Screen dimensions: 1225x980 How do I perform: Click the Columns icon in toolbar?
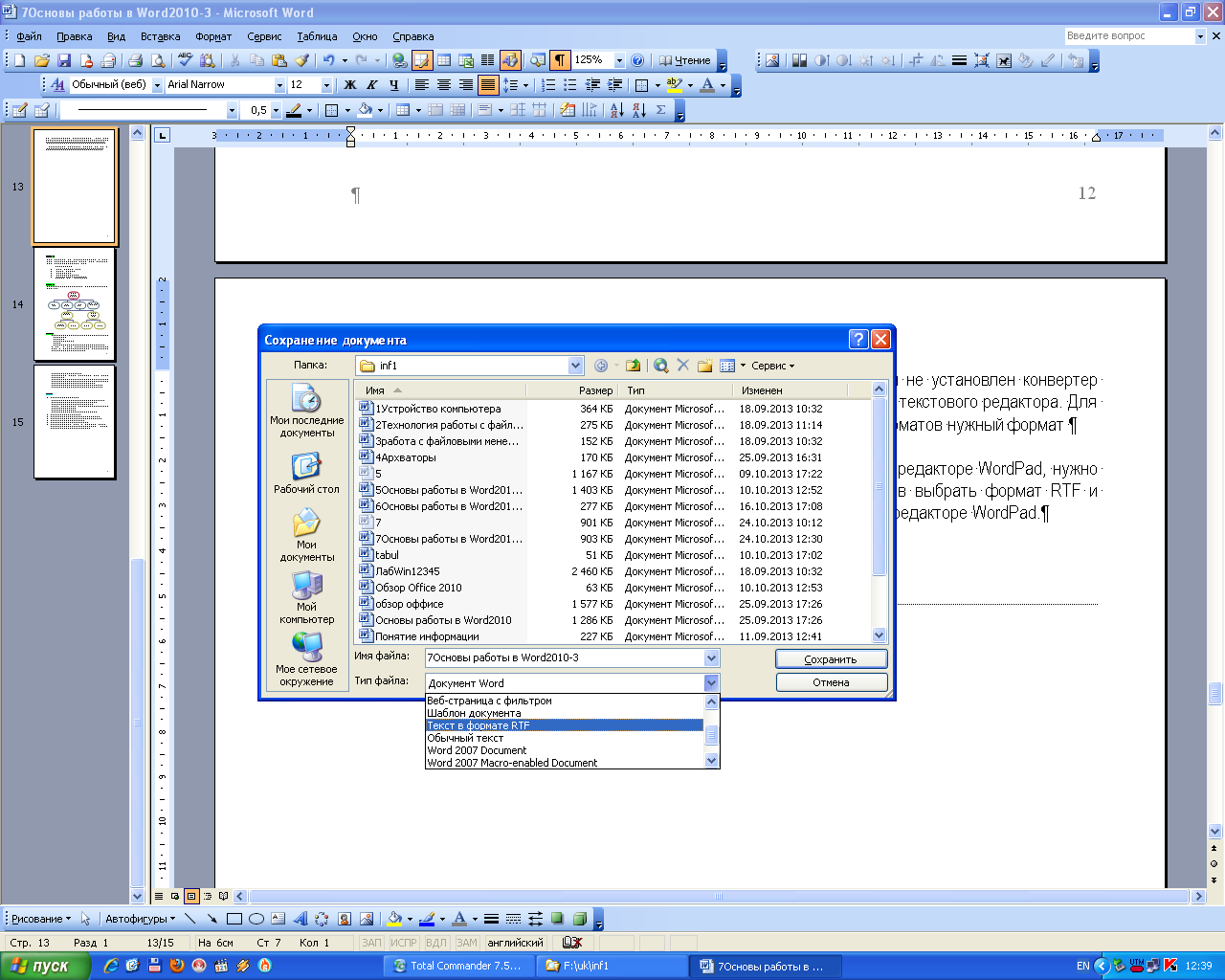(488, 60)
